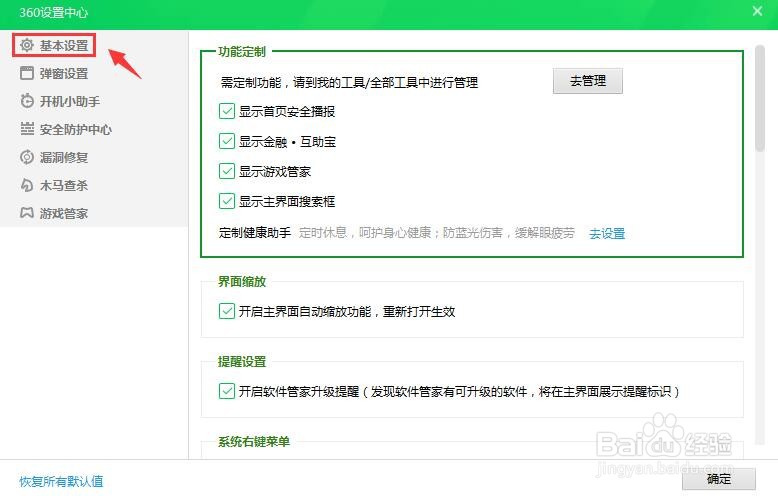Viewport: 778px width, 496px height.
Task: Click the window icon beside 弹窗设置
Action: pos(27,73)
